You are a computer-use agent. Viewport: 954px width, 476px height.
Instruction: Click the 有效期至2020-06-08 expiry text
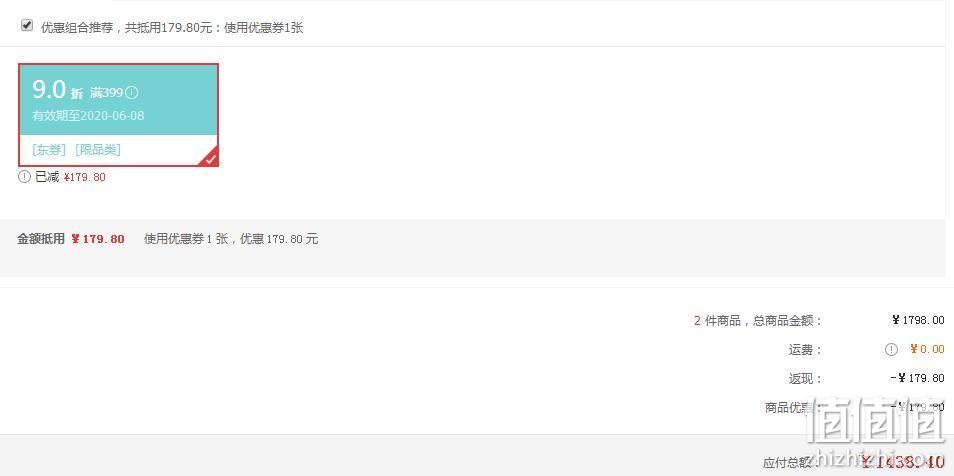(x=88, y=116)
